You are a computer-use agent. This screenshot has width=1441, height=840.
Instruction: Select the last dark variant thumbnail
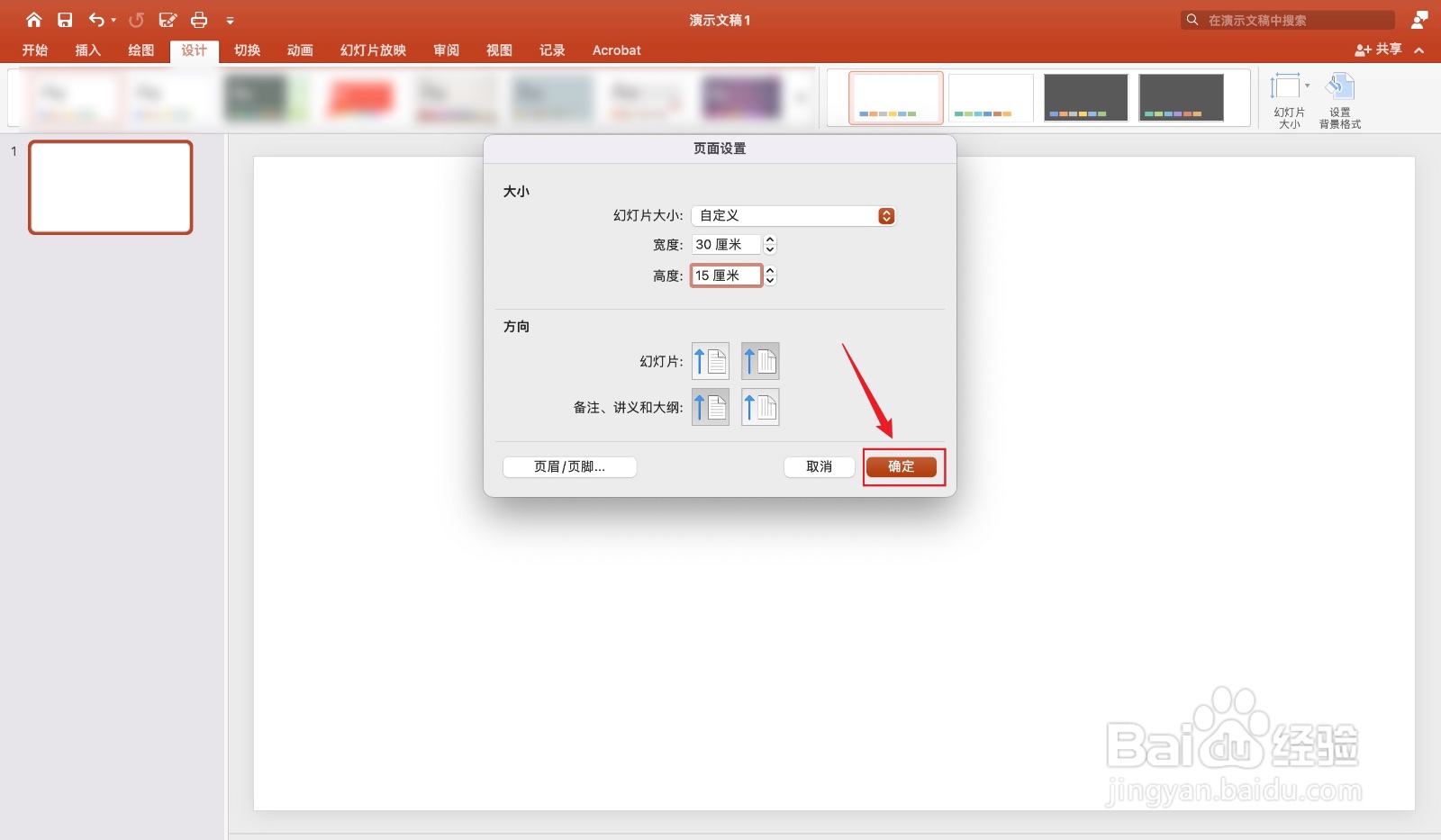tap(1181, 97)
